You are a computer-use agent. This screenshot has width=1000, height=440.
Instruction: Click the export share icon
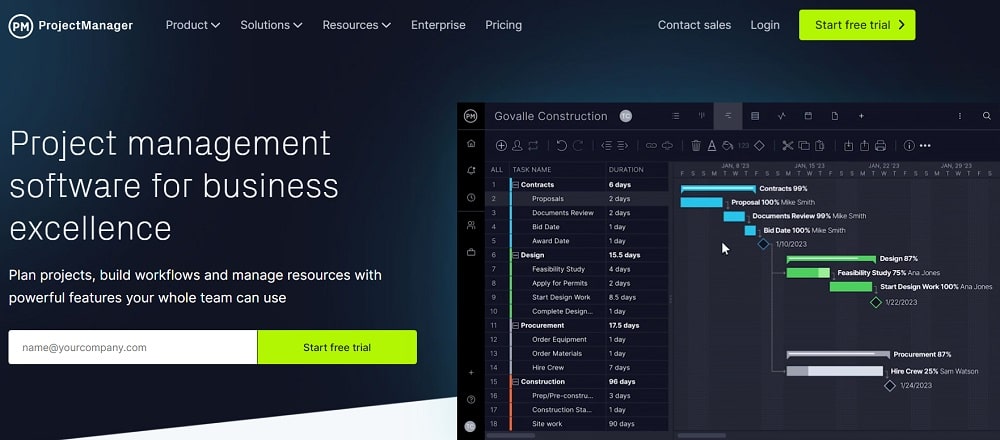864,145
